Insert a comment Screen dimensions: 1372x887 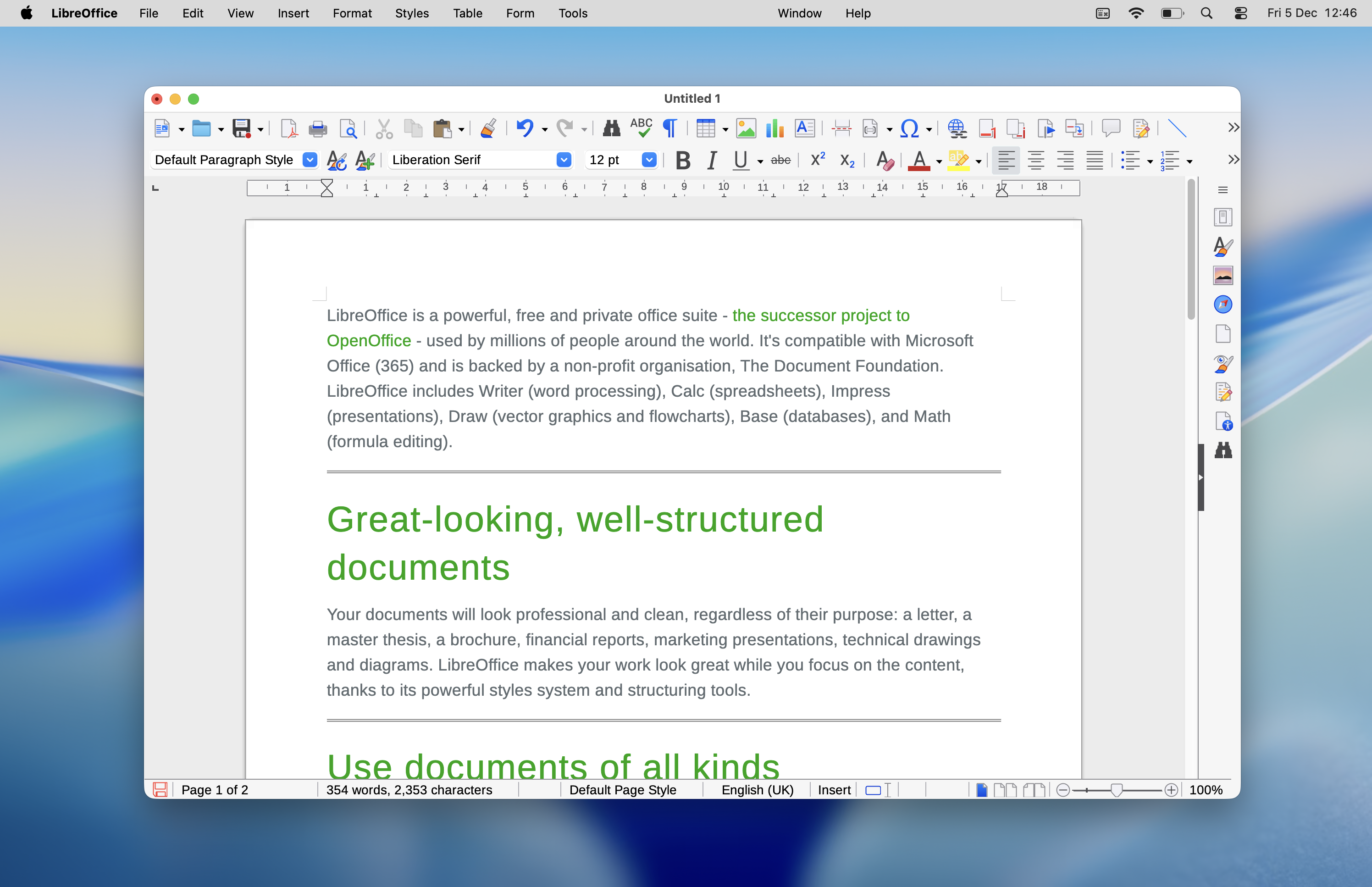(x=1110, y=128)
